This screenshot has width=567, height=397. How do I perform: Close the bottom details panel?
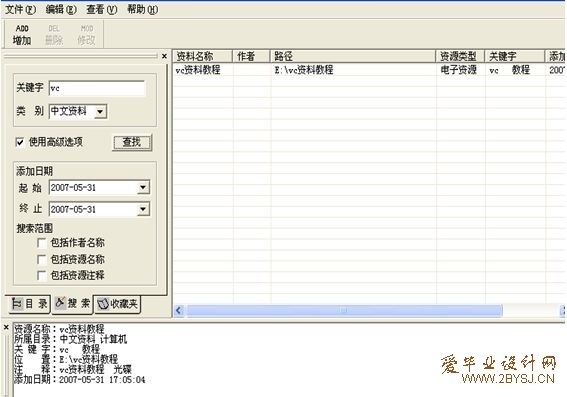(x=6, y=327)
